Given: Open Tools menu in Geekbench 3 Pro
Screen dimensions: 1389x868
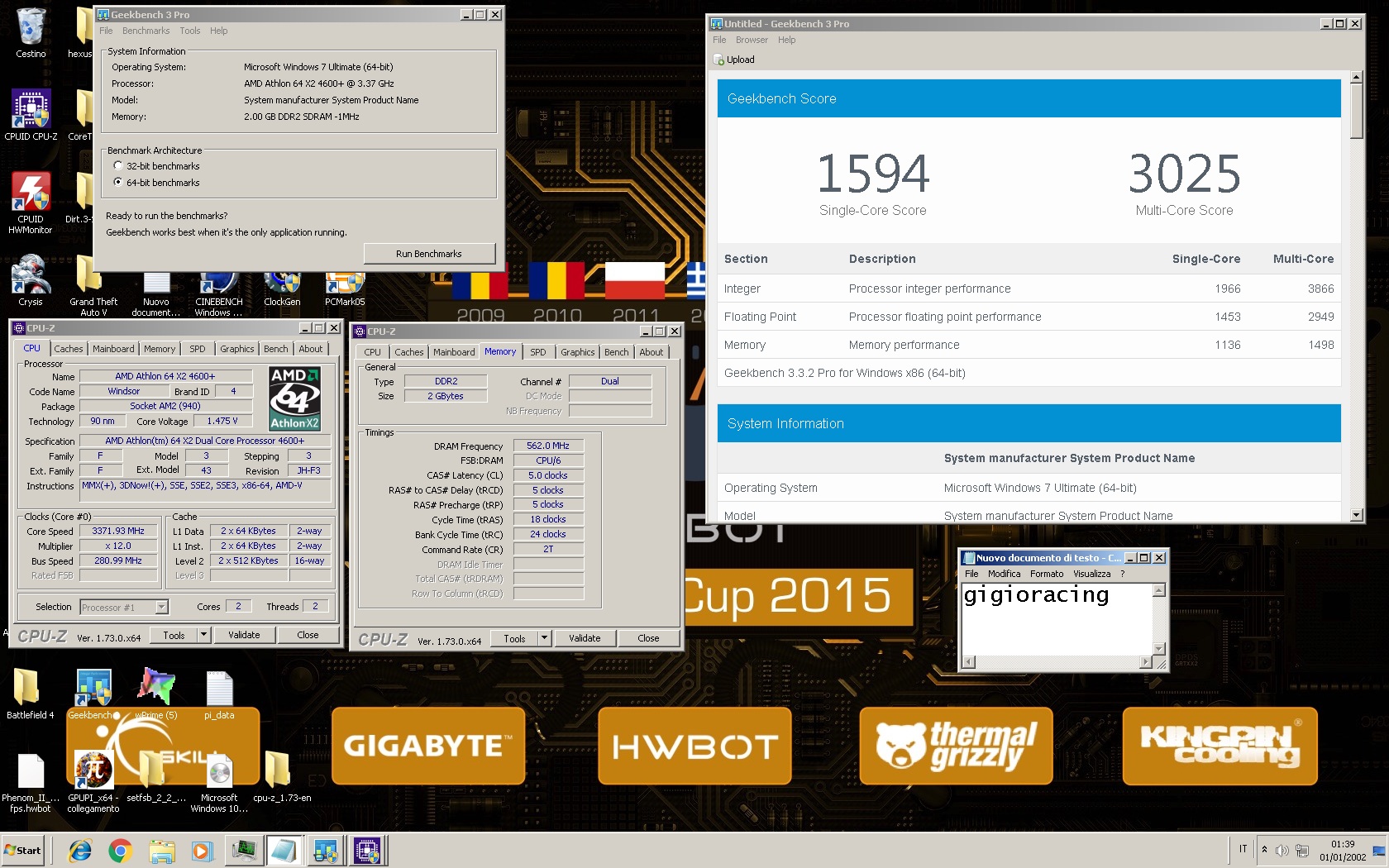Looking at the screenshot, I should tap(190, 31).
